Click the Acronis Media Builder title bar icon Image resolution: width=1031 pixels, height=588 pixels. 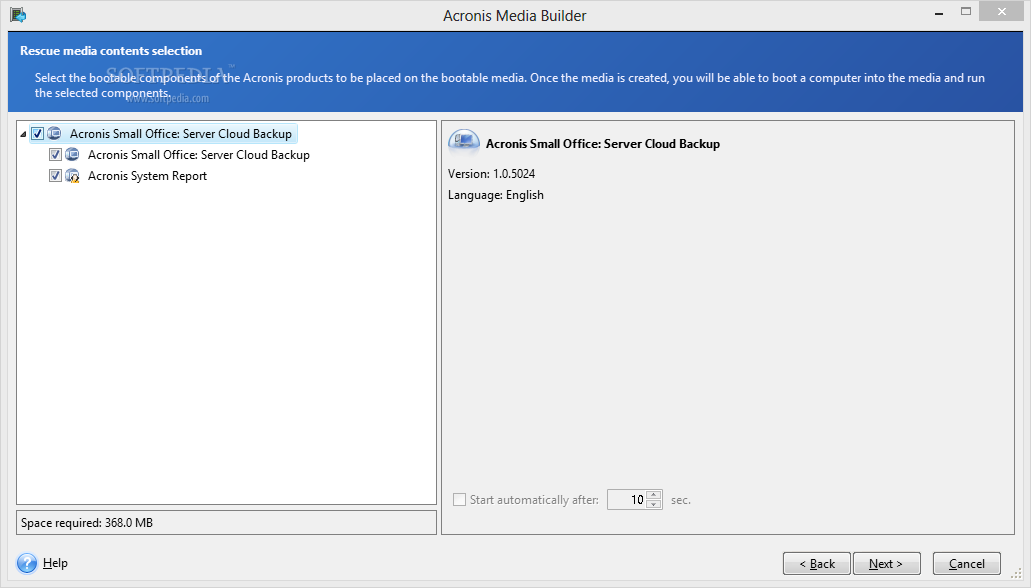(18, 14)
